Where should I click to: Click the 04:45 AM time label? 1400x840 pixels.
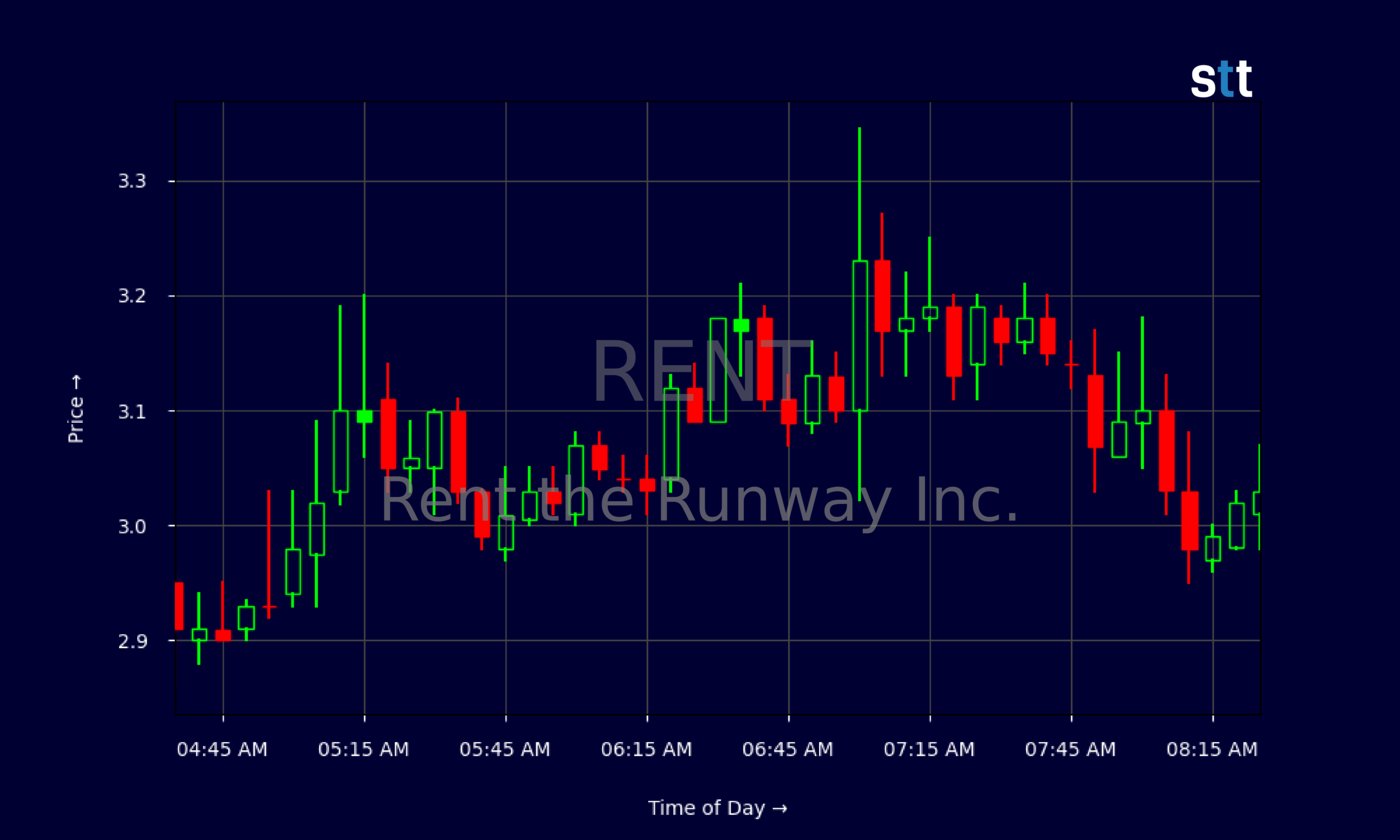[x=223, y=749]
